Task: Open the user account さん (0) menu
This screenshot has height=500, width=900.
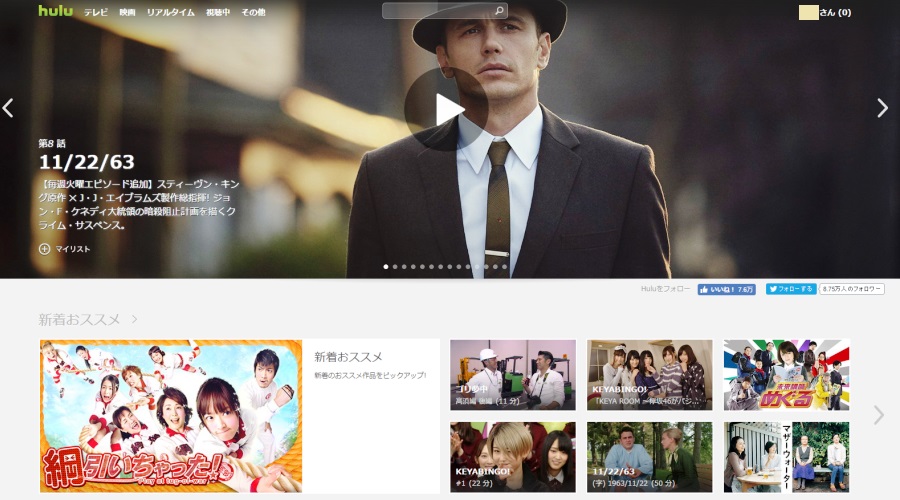Action: [x=835, y=12]
